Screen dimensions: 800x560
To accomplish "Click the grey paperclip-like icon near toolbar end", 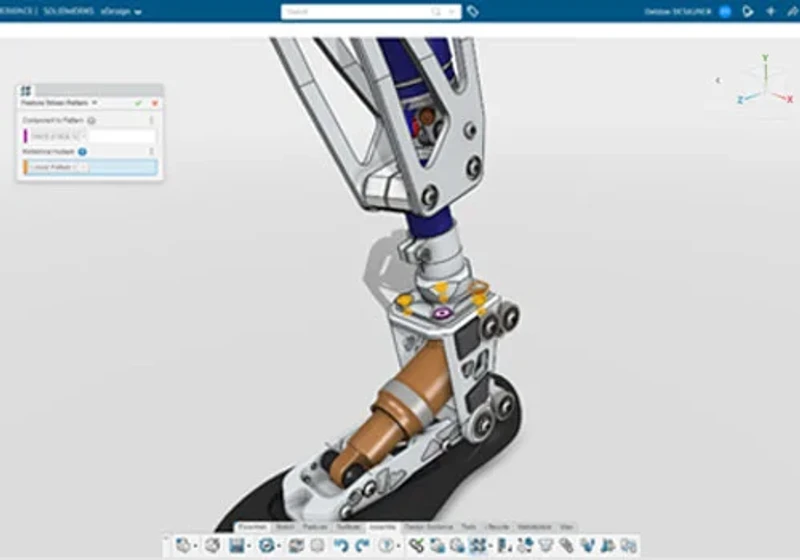I will tap(566, 546).
